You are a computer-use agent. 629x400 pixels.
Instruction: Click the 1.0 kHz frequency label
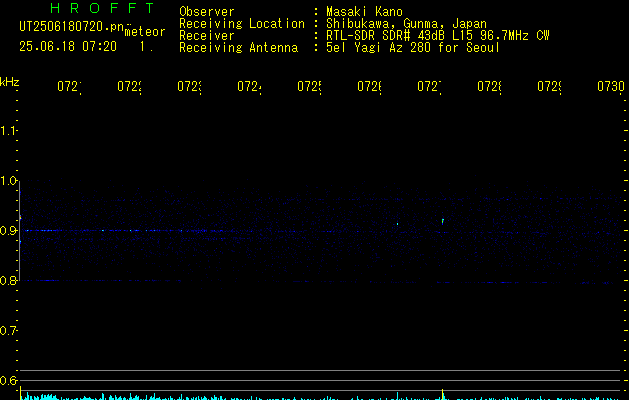coord(8,181)
